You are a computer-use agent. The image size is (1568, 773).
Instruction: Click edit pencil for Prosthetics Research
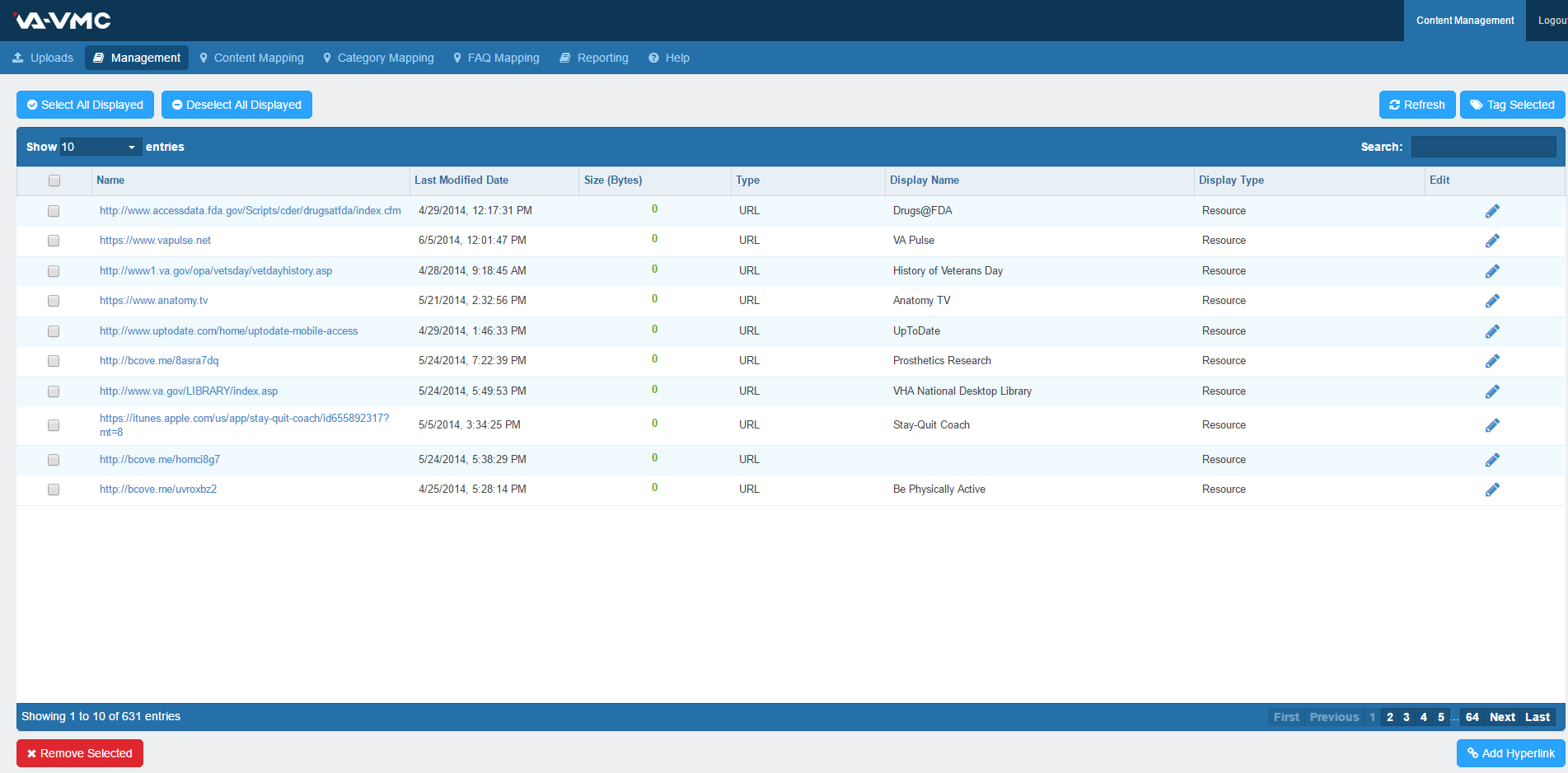pos(1491,361)
